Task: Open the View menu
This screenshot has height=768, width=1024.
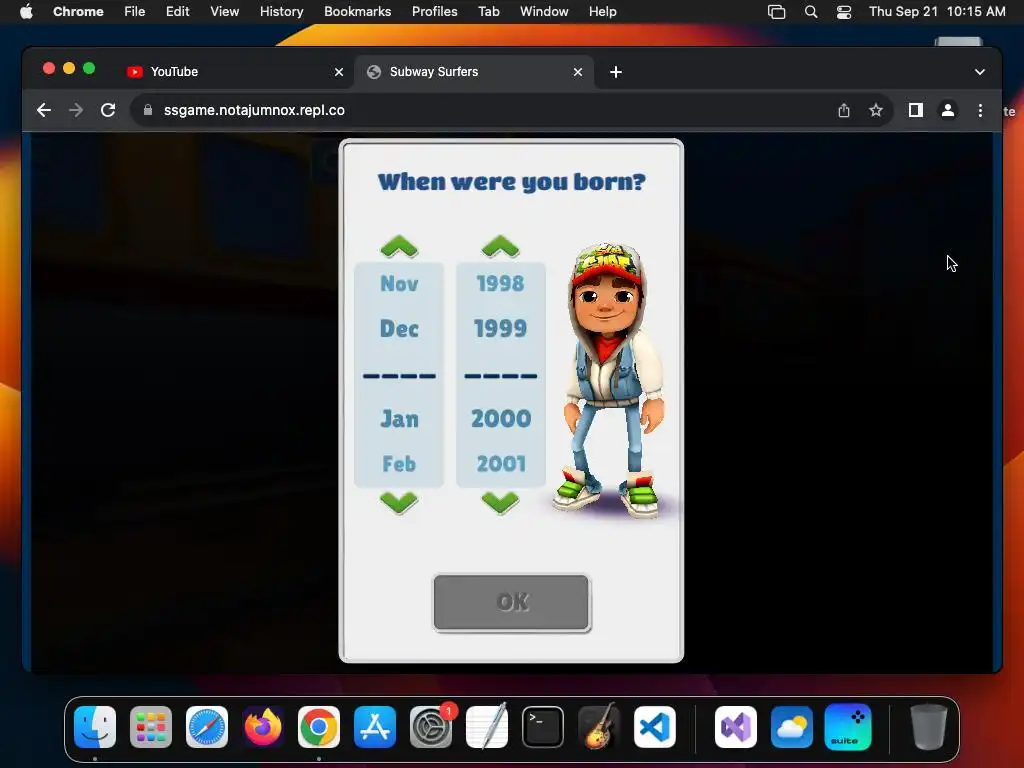Action: point(225,12)
